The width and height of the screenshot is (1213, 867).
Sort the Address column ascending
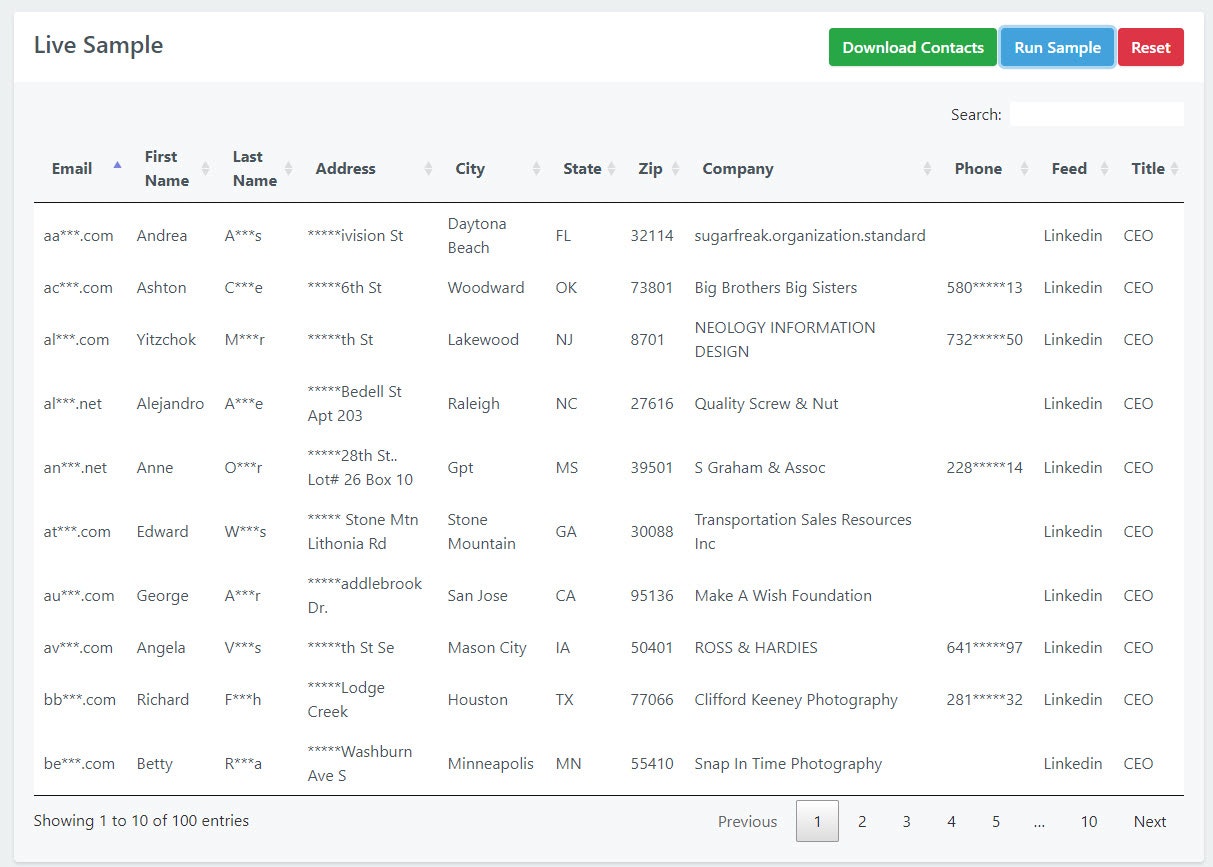(427, 168)
